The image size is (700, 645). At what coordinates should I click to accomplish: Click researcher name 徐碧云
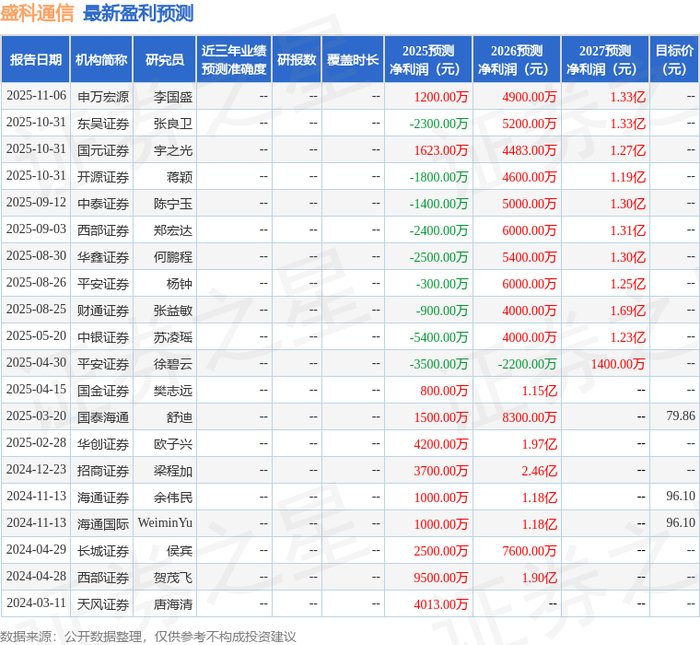[173, 365]
